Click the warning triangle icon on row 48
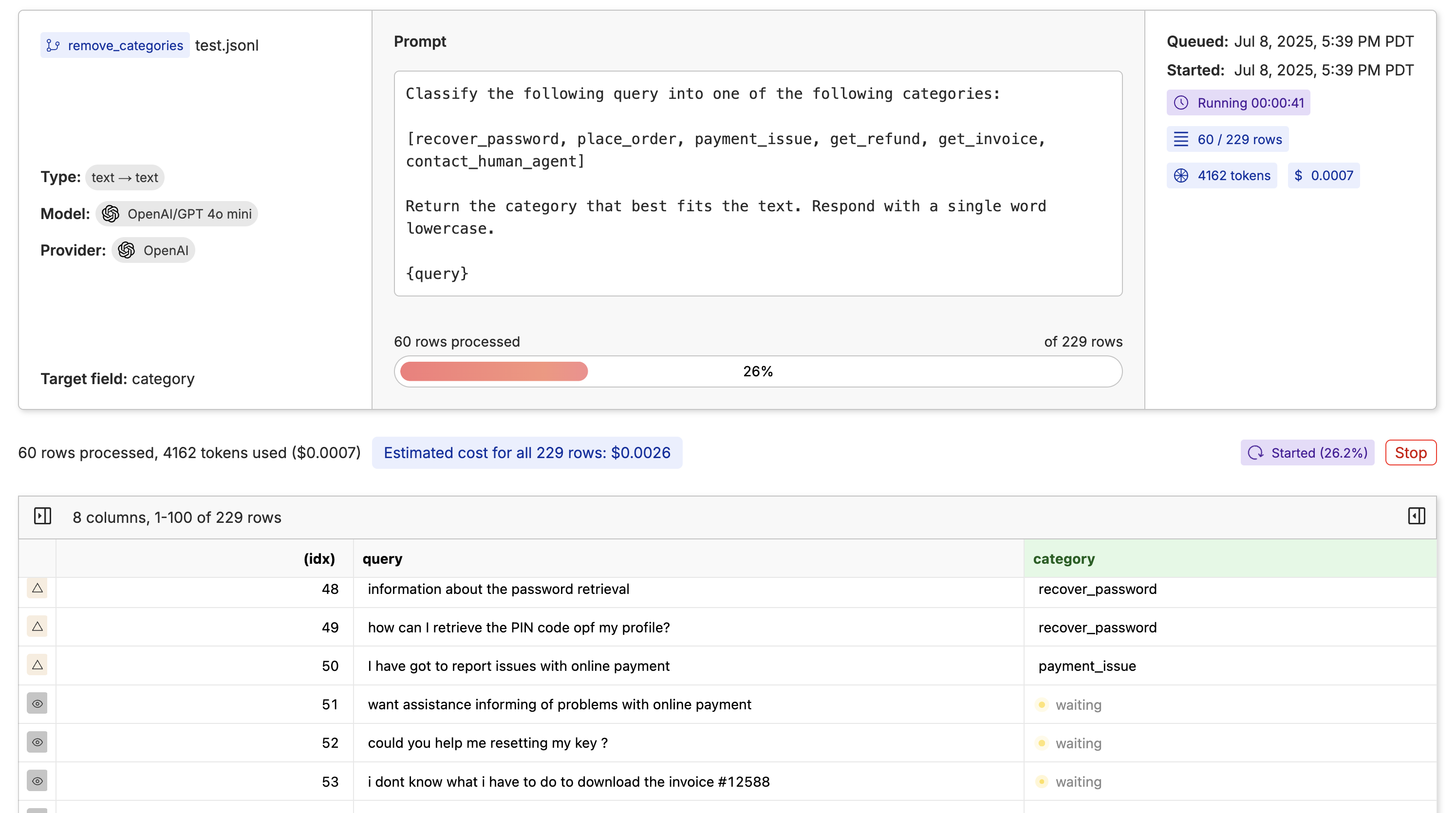This screenshot has height=813, width=1456. coord(37,588)
